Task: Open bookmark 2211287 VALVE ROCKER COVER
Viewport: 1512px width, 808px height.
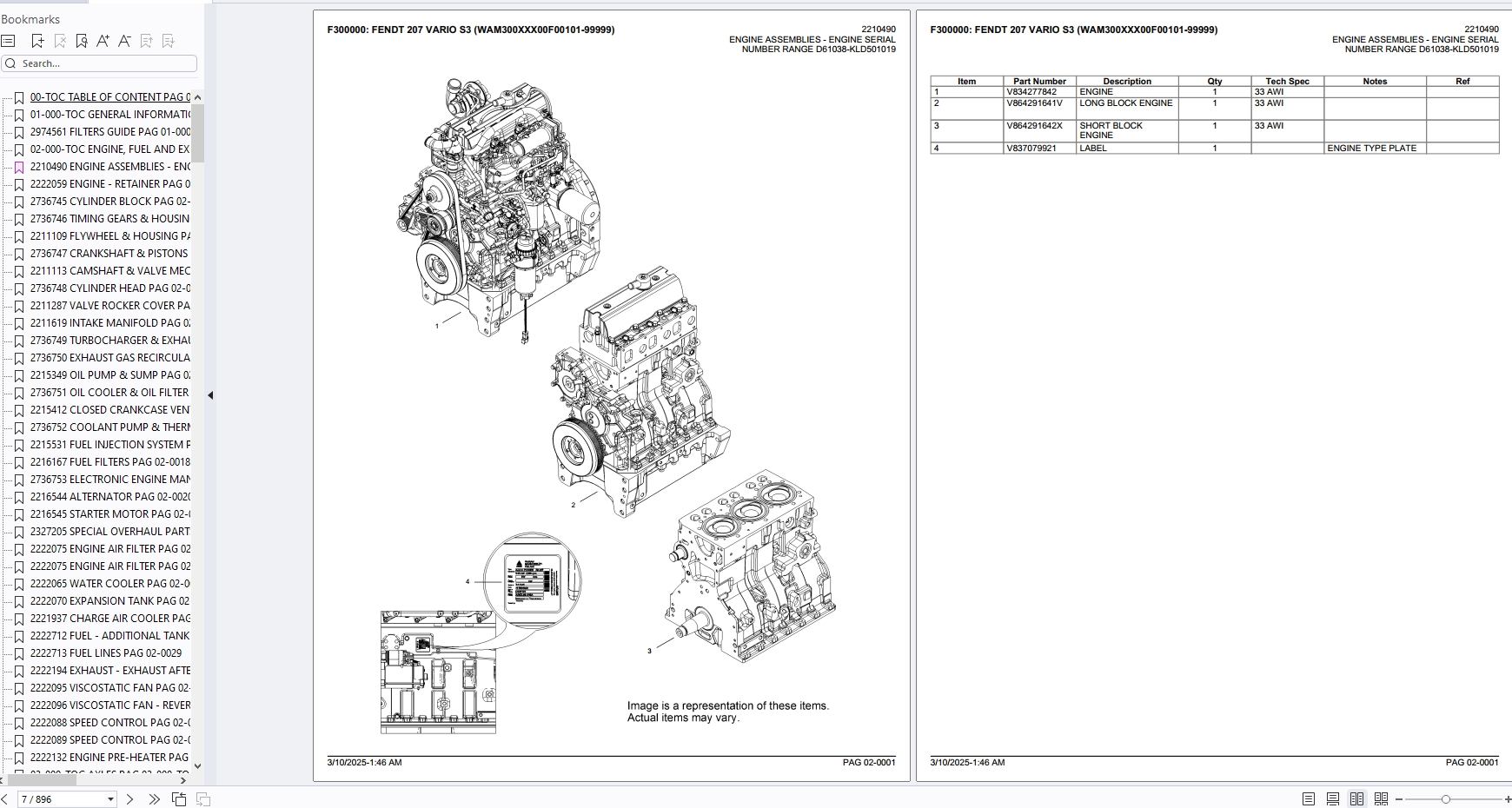Action: pos(109,306)
